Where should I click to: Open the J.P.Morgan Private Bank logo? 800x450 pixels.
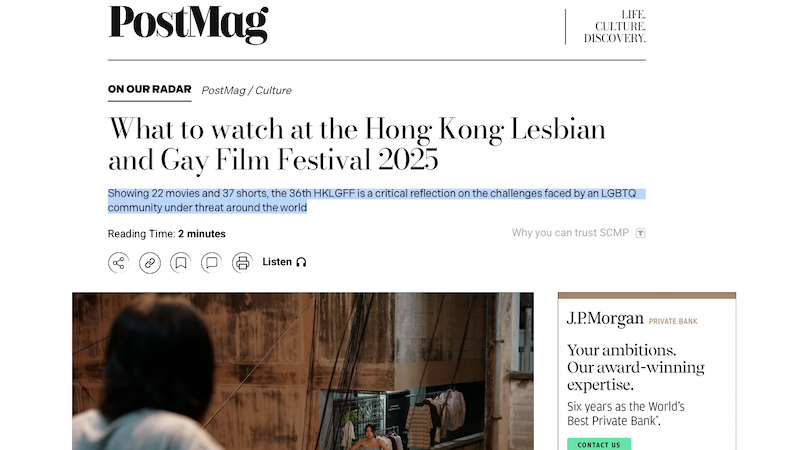[x=632, y=319]
